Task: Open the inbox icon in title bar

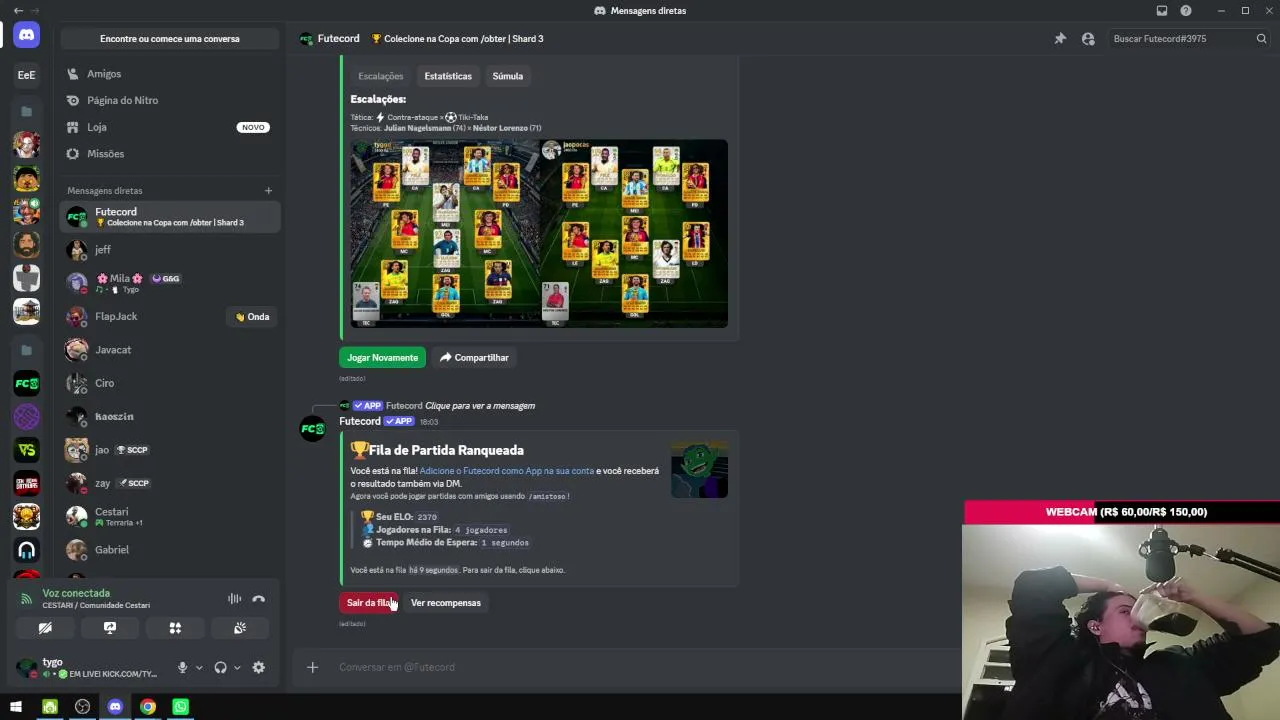Action: coord(1162,11)
